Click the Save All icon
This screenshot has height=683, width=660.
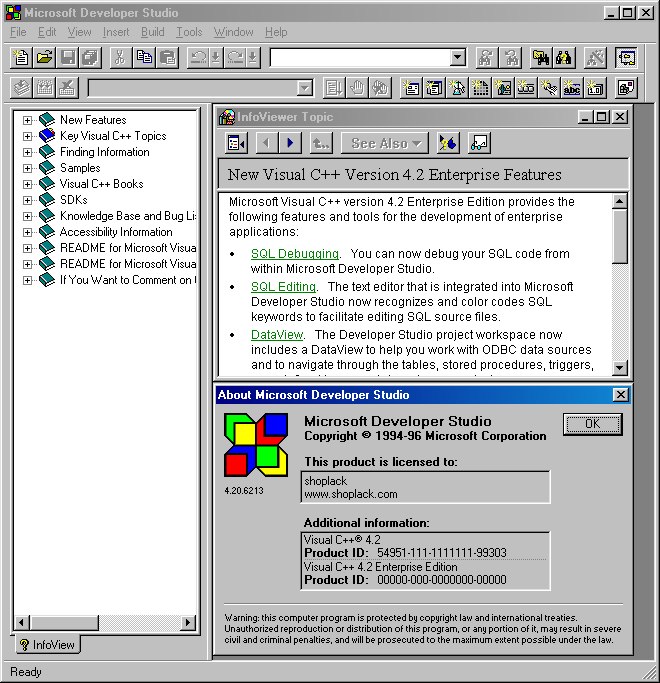click(x=91, y=57)
